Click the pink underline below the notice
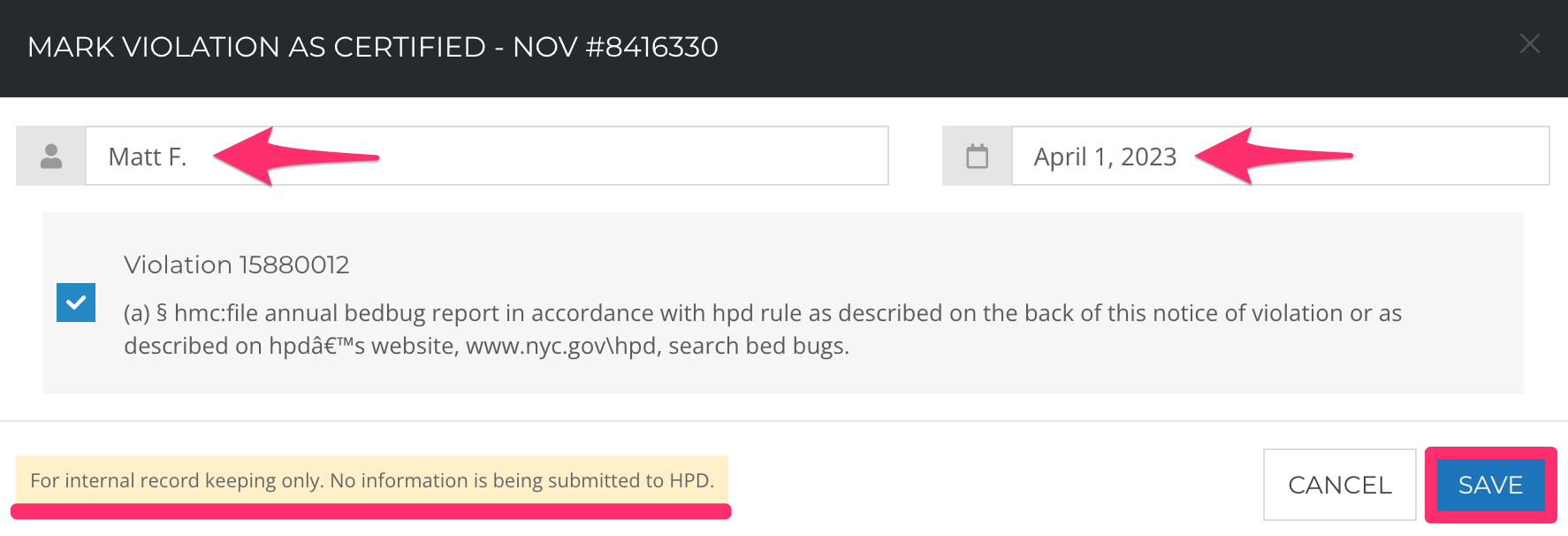 point(371,511)
